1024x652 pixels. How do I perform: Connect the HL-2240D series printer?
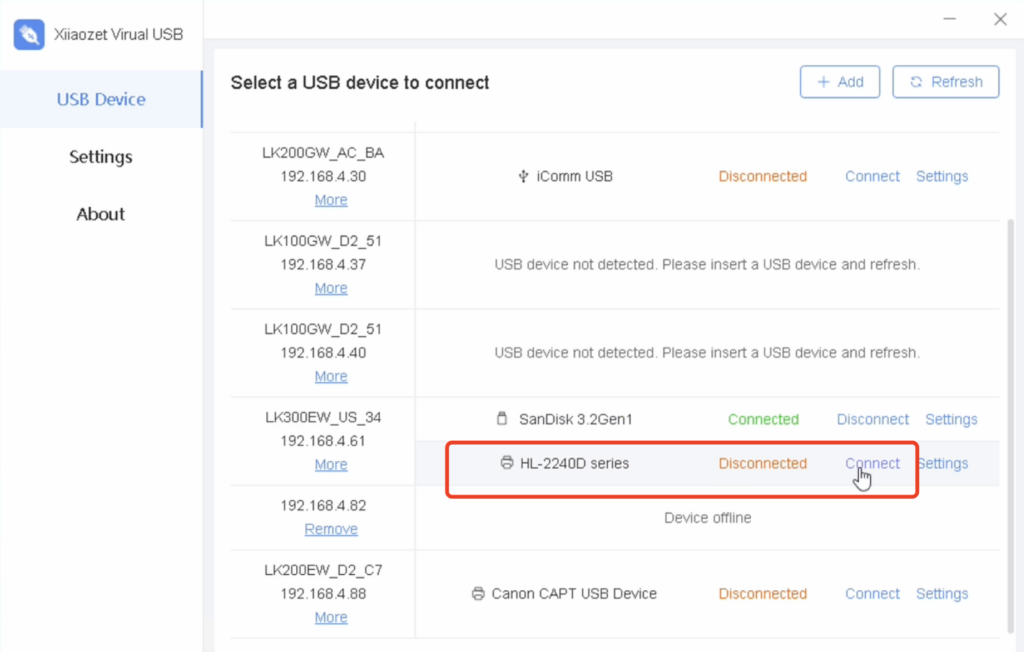(x=872, y=463)
